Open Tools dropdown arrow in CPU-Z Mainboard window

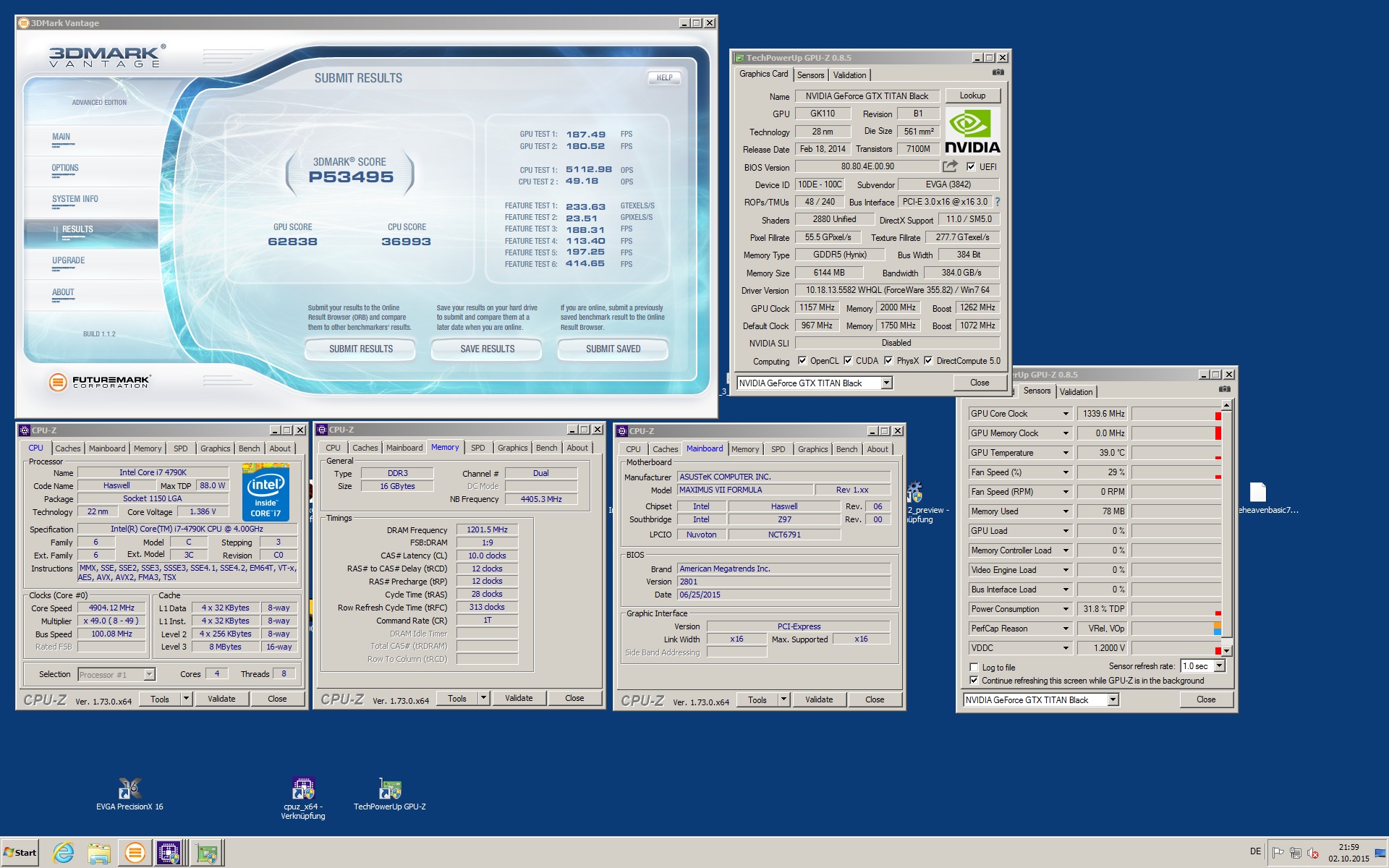click(x=783, y=699)
